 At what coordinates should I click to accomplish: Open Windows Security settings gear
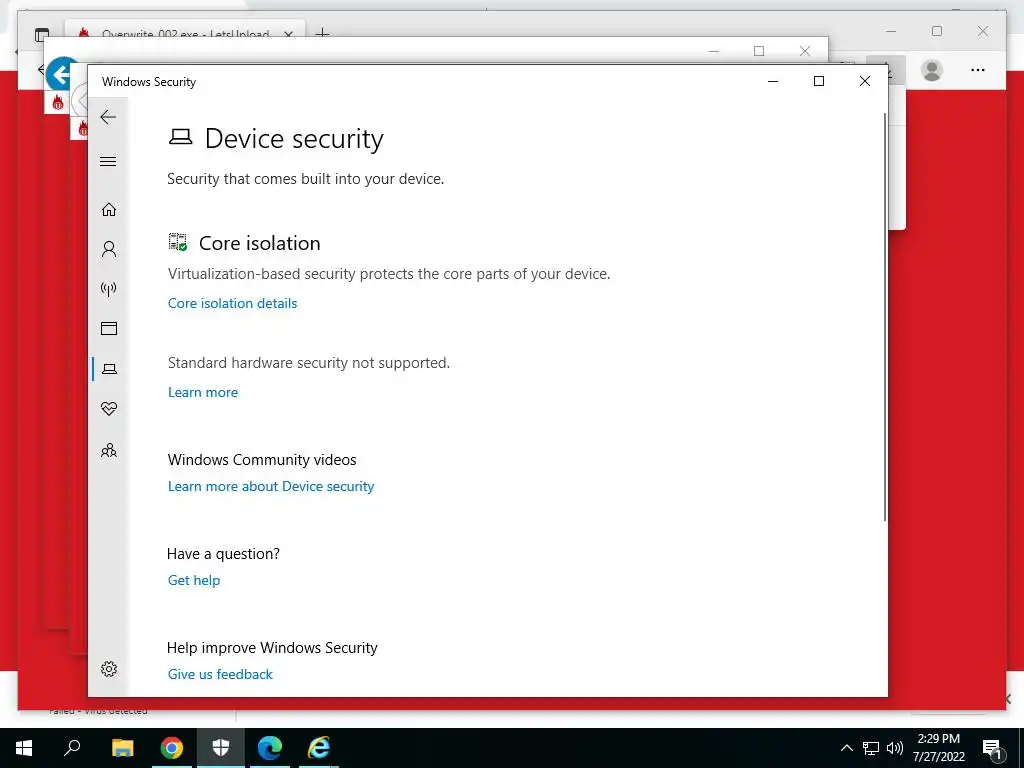click(x=109, y=669)
